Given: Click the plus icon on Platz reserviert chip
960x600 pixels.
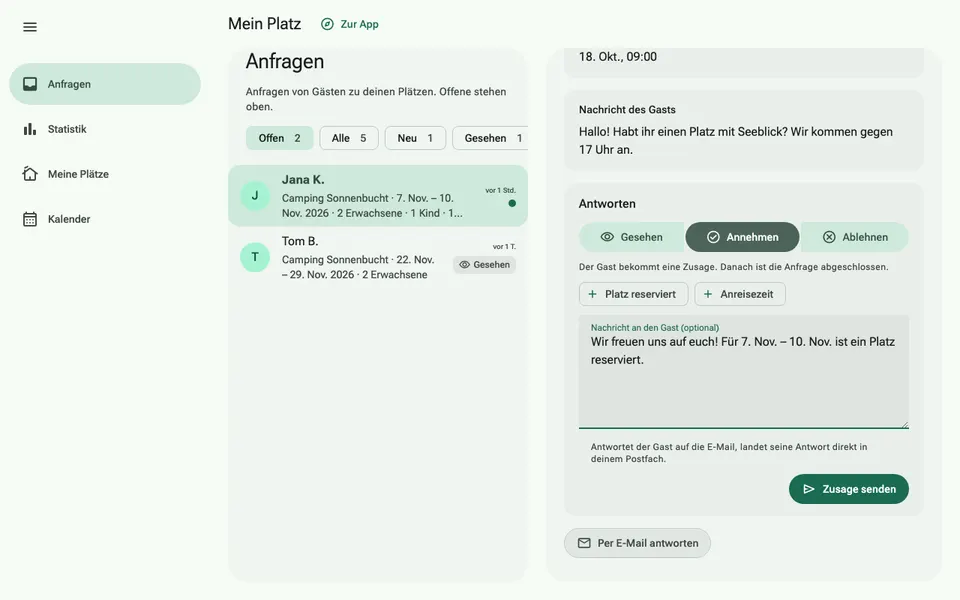Looking at the screenshot, I should tap(592, 294).
